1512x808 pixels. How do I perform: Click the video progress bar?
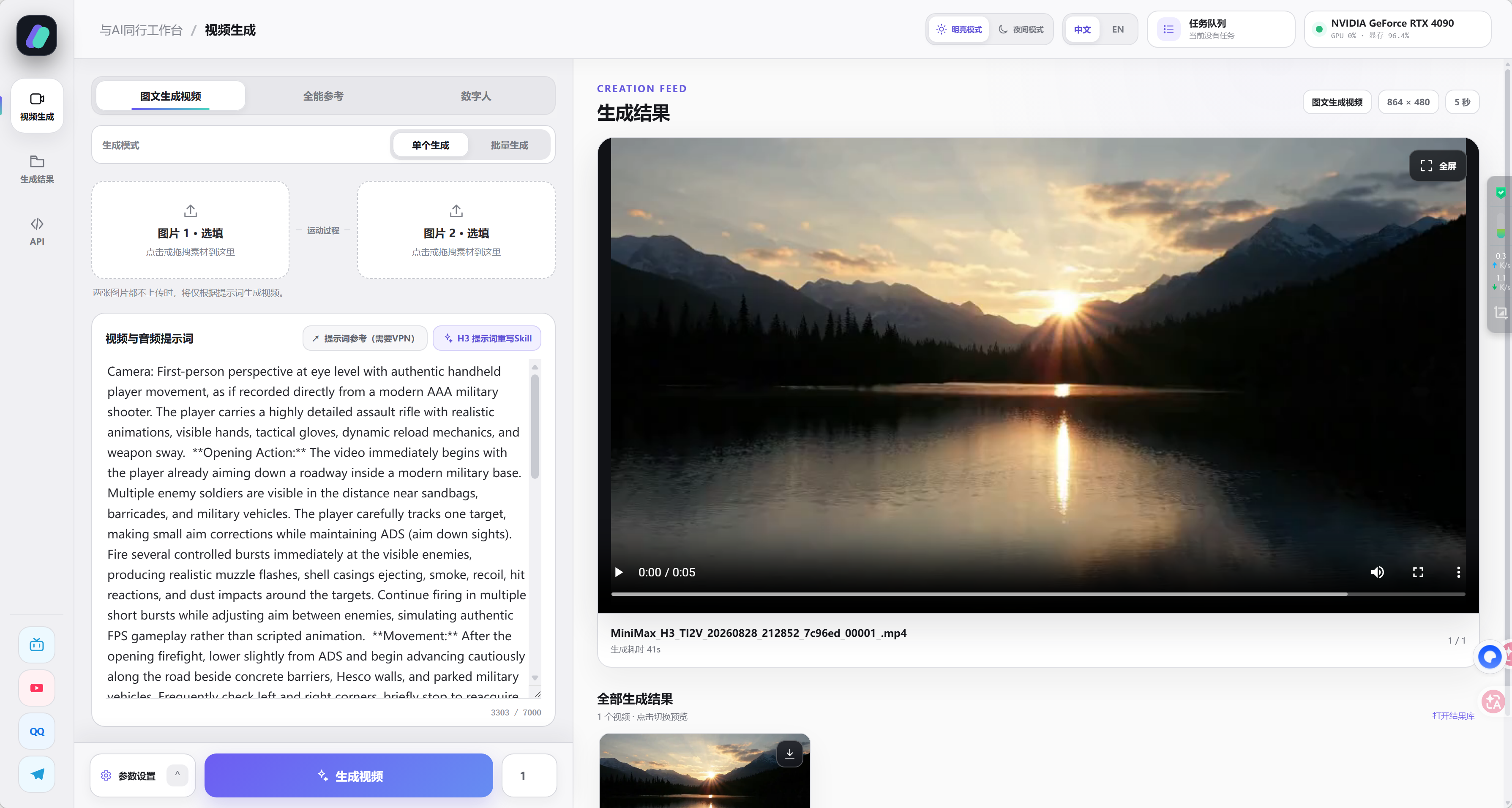[x=1038, y=595]
